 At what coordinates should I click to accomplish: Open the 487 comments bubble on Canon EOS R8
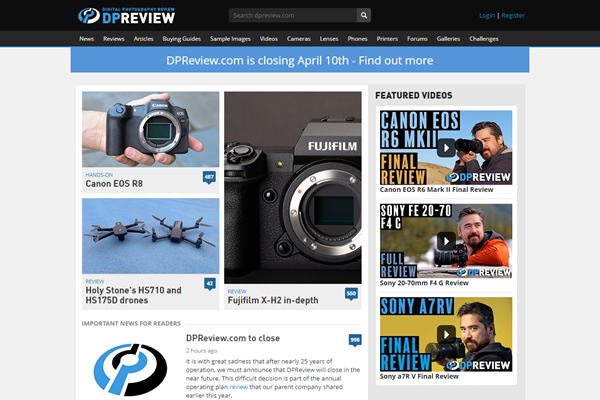click(209, 177)
